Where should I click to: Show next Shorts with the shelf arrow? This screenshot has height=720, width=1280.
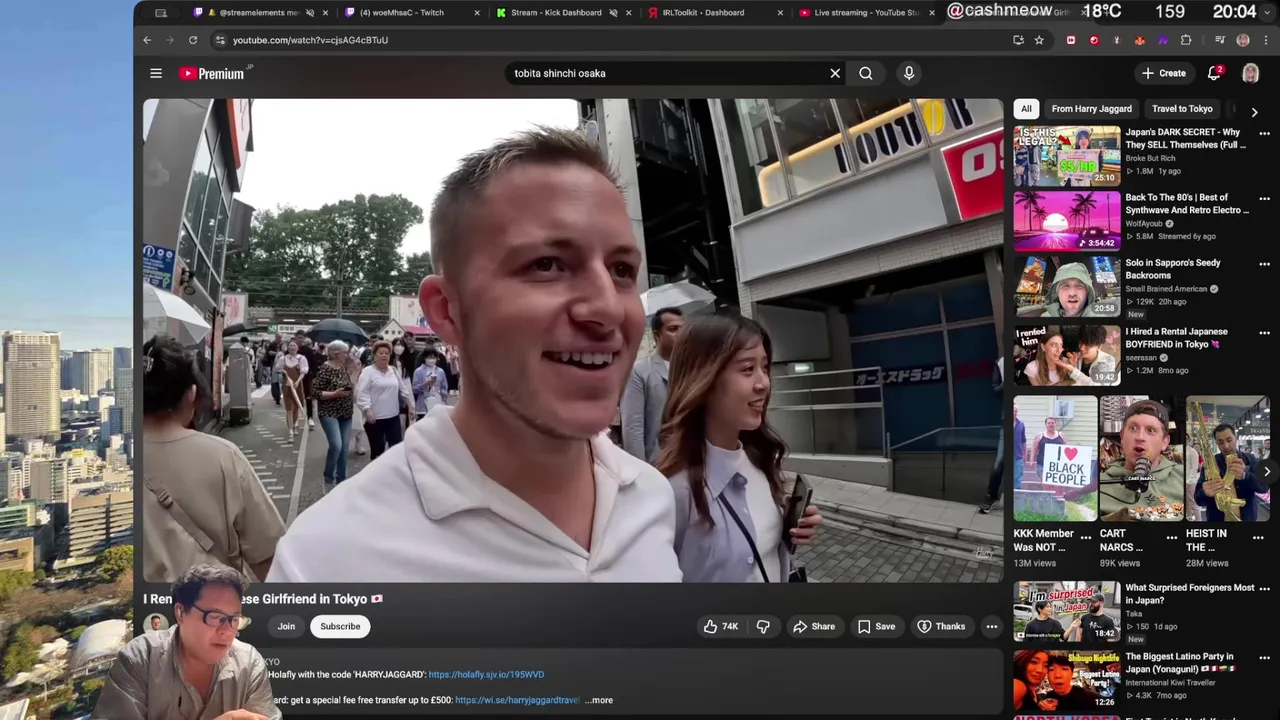[1267, 471]
